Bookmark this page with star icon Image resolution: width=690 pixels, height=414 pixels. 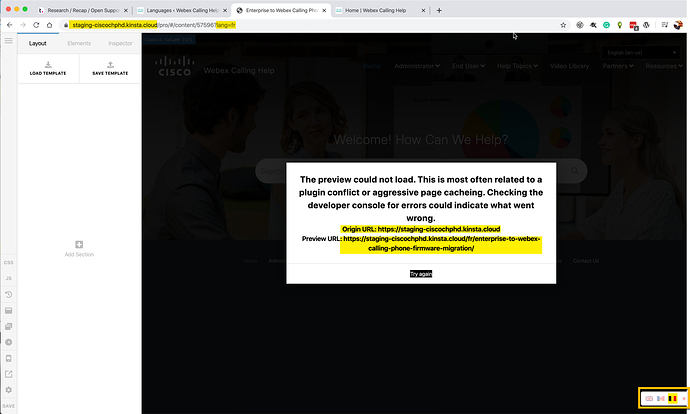click(563, 25)
